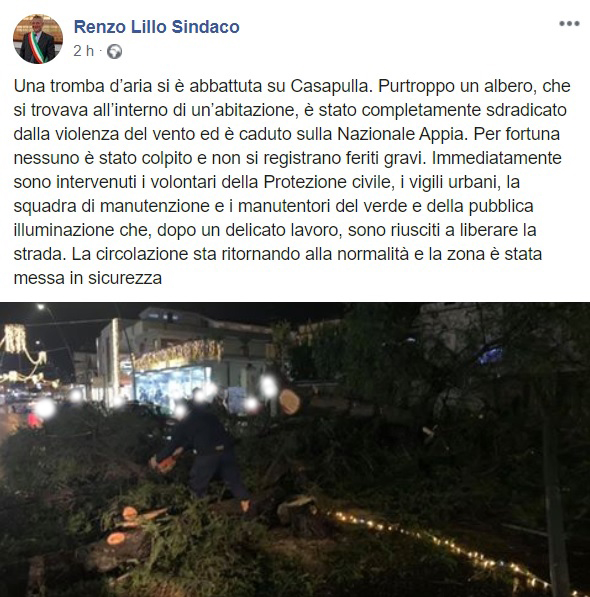Viewport: 590px width, 597px height.
Task: Click the word "sdradicato" in the post
Action: tap(527, 110)
